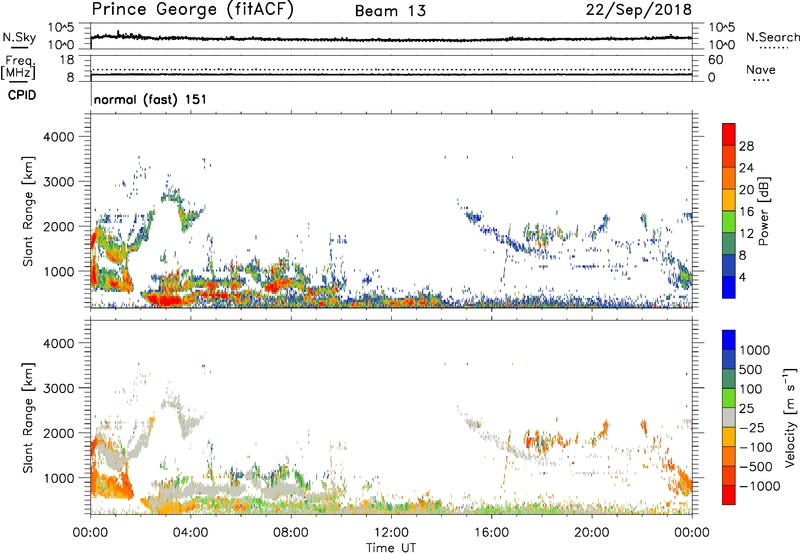This screenshot has width=800, height=554.
Task: Click the "20:00" time tick label
Action: click(592, 532)
